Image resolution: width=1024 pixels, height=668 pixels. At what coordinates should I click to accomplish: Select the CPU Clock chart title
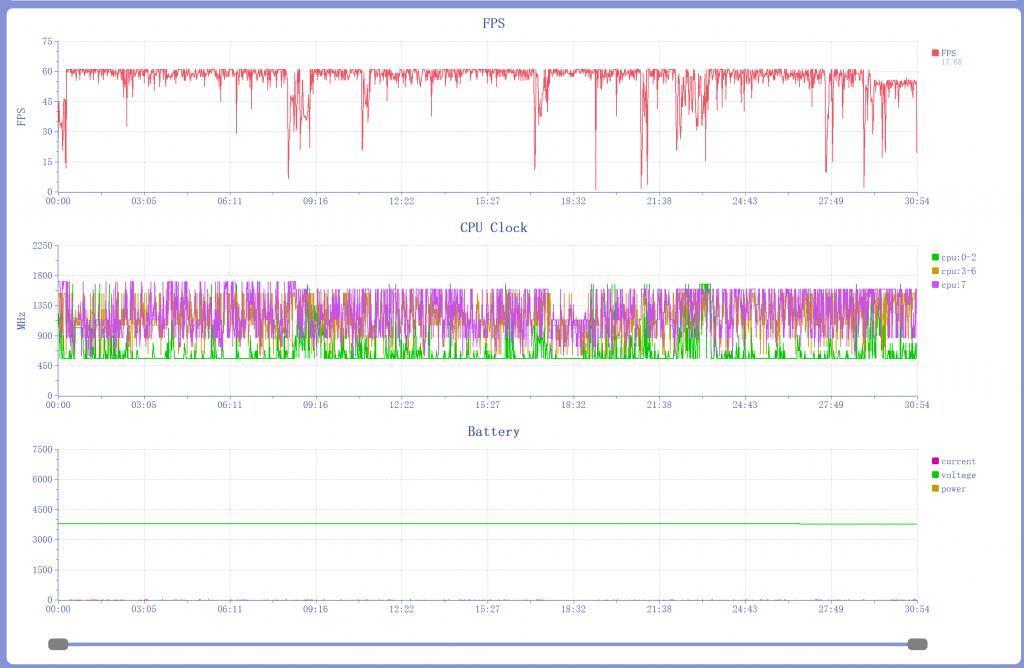493,227
